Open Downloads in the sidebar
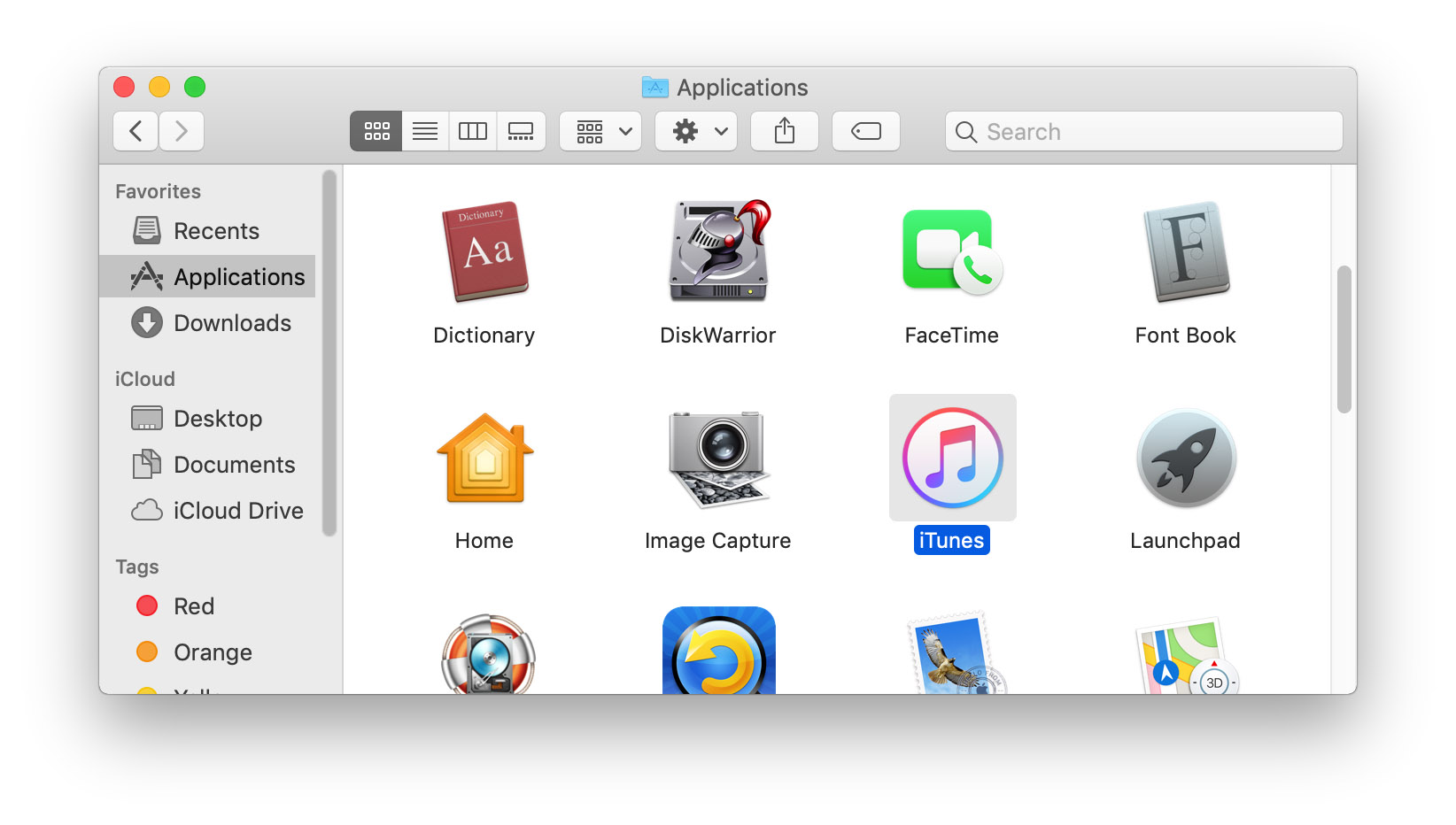Image resolution: width=1456 pixels, height=825 pixels. pos(207,323)
